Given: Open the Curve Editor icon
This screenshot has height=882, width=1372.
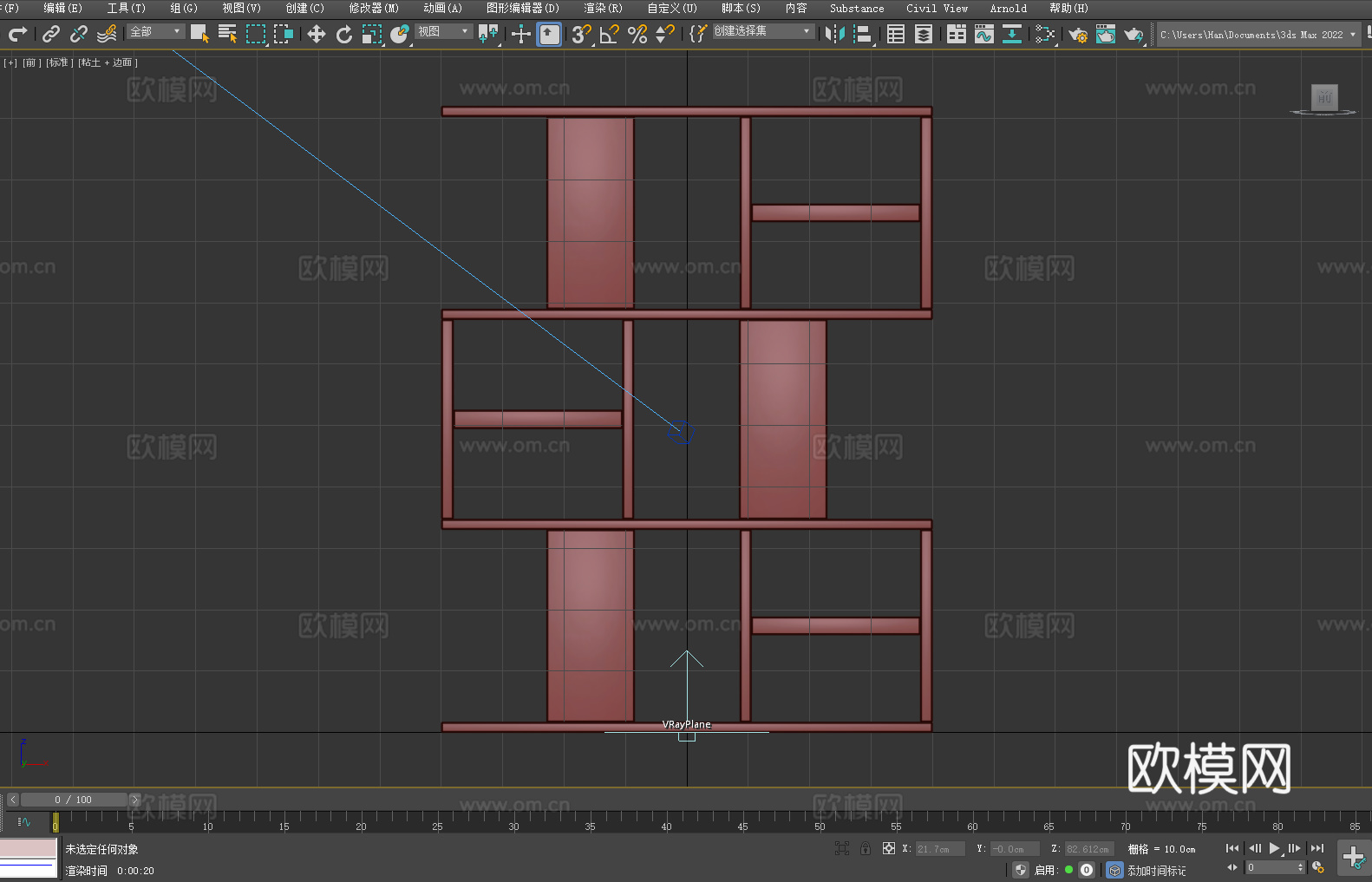Looking at the screenshot, I should tap(984, 34).
